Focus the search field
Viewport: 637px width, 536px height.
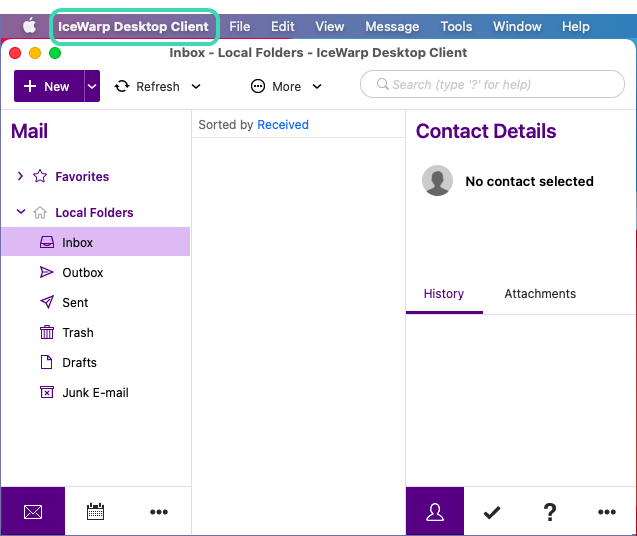(x=492, y=84)
